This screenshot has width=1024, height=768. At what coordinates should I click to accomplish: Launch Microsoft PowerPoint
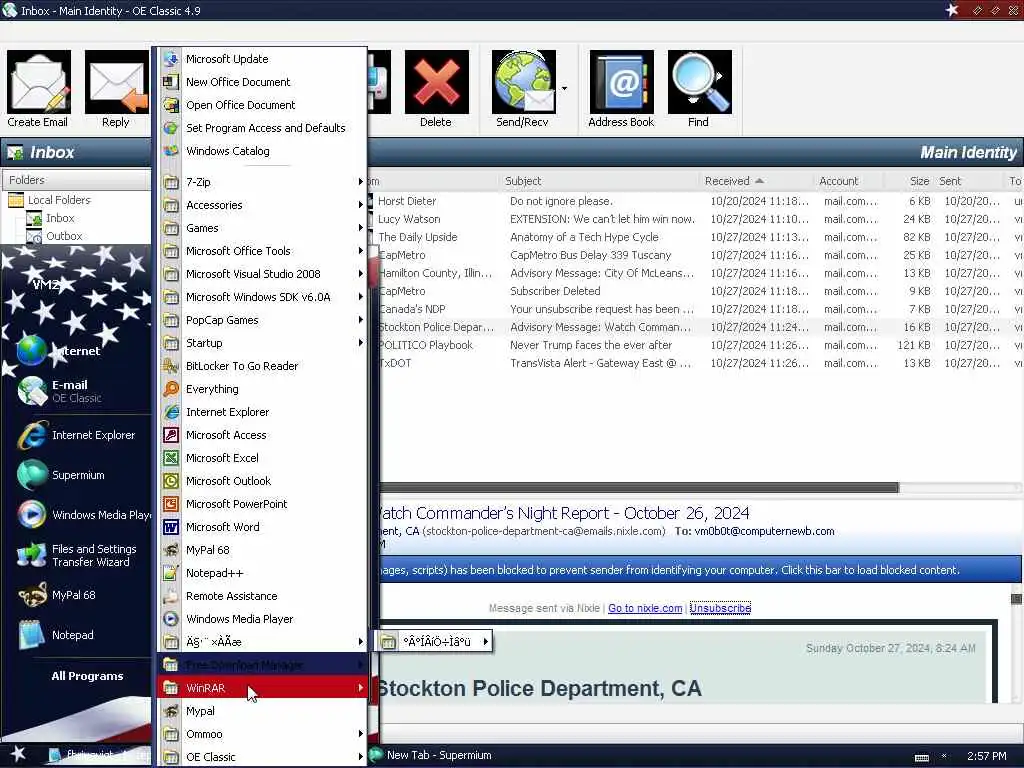(x=263, y=504)
